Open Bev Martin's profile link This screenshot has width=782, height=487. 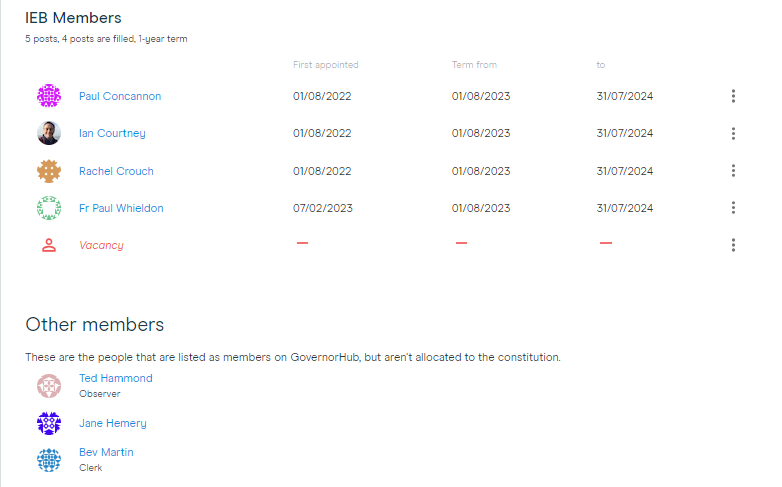click(106, 452)
